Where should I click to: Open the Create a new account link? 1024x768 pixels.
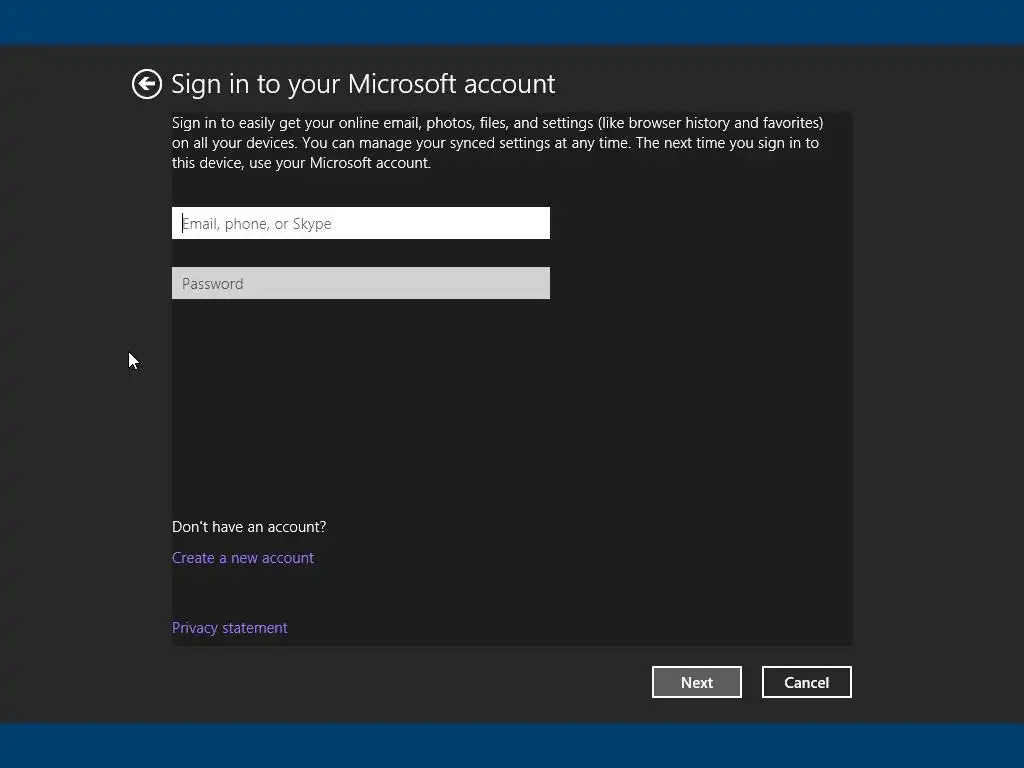[x=243, y=558]
